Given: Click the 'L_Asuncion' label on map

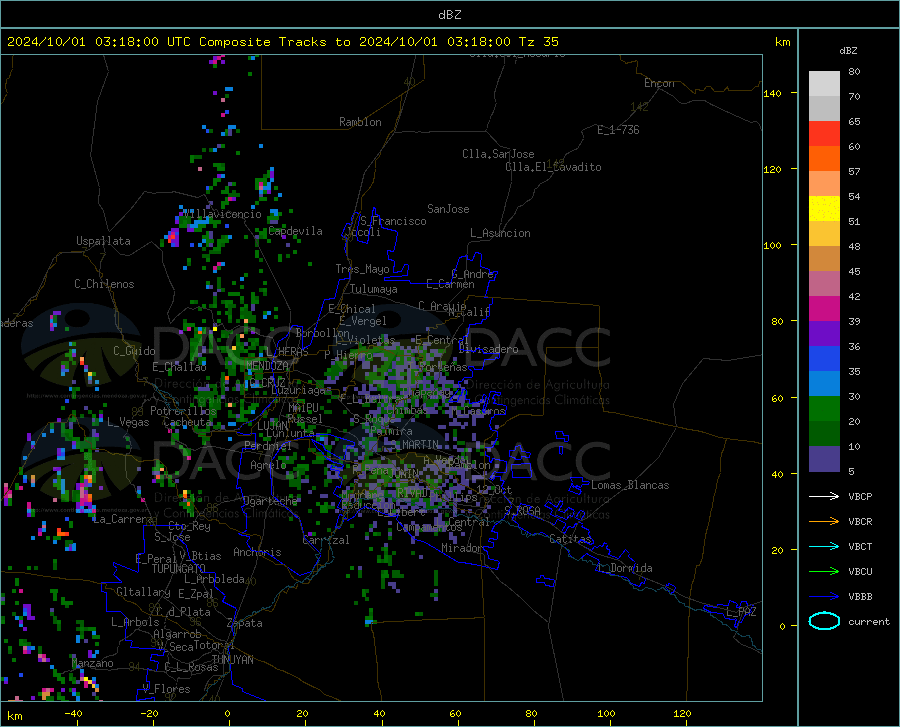Looking at the screenshot, I should pyautogui.click(x=500, y=233).
